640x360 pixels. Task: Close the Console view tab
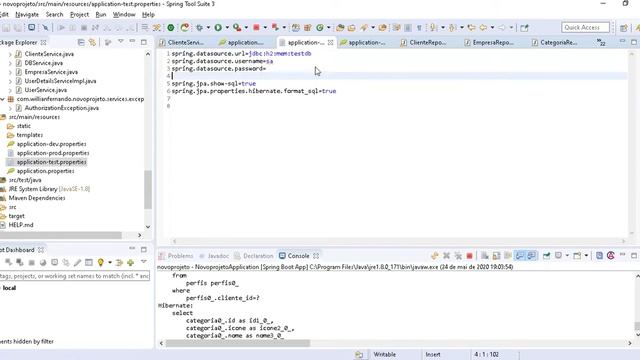click(316, 256)
